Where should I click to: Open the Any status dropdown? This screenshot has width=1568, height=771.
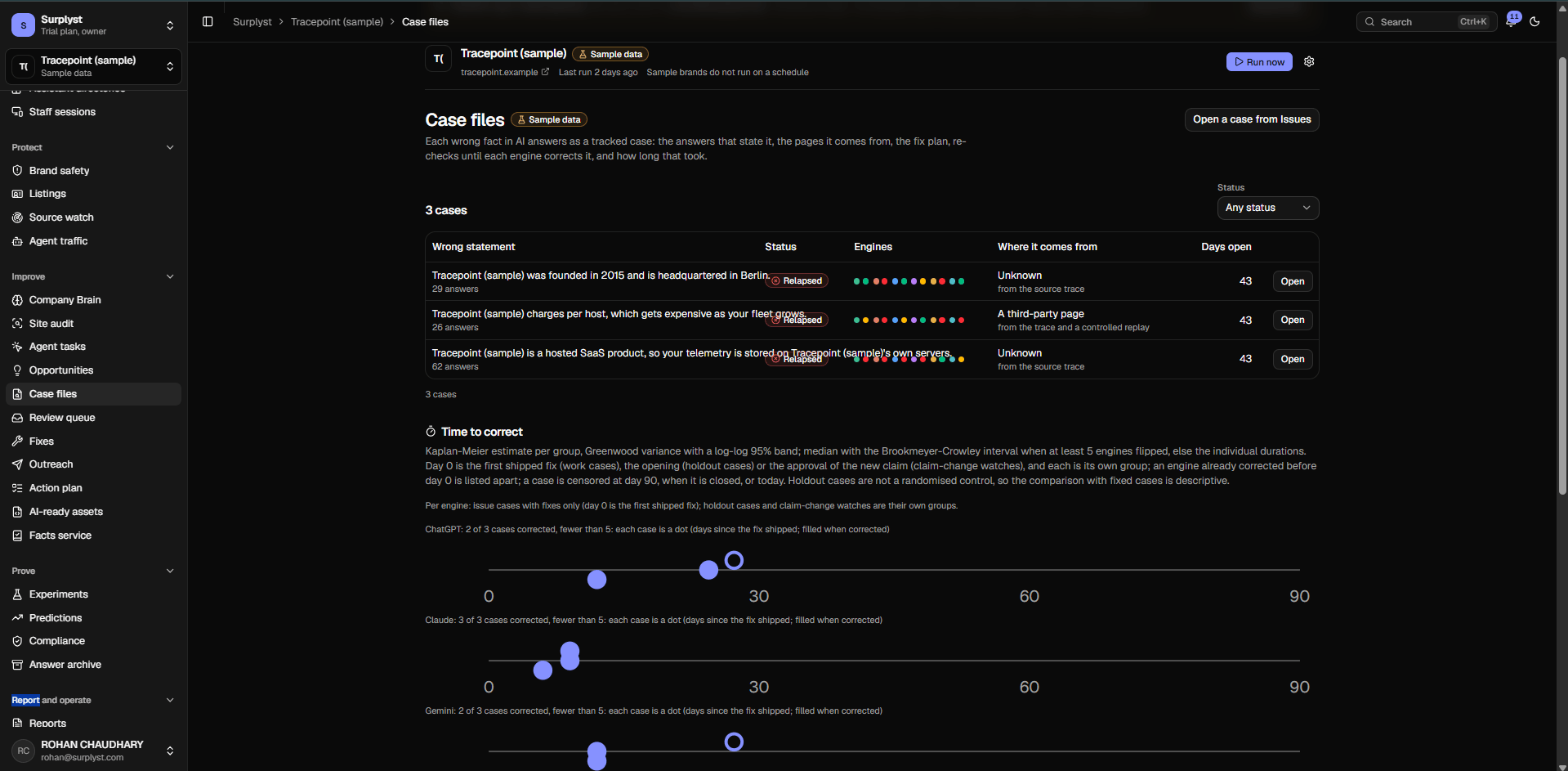[x=1267, y=208]
